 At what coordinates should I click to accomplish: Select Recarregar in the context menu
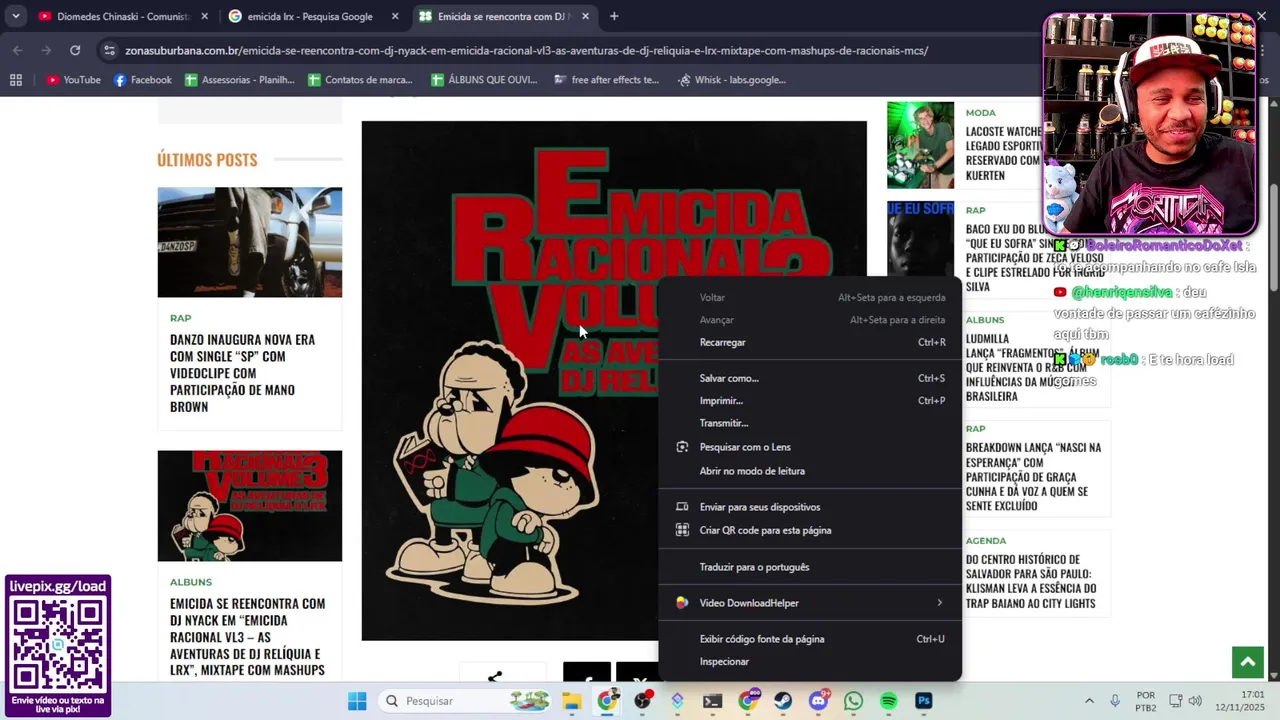point(810,342)
